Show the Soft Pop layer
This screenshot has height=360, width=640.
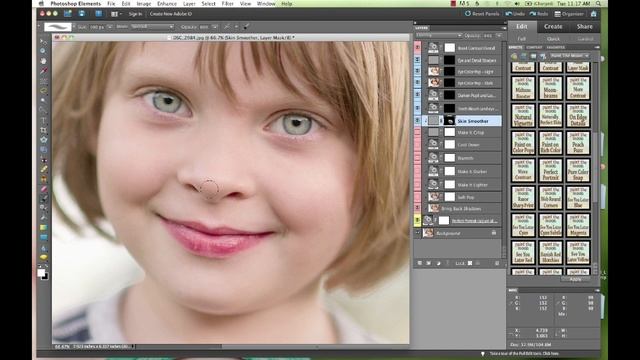click(x=418, y=197)
